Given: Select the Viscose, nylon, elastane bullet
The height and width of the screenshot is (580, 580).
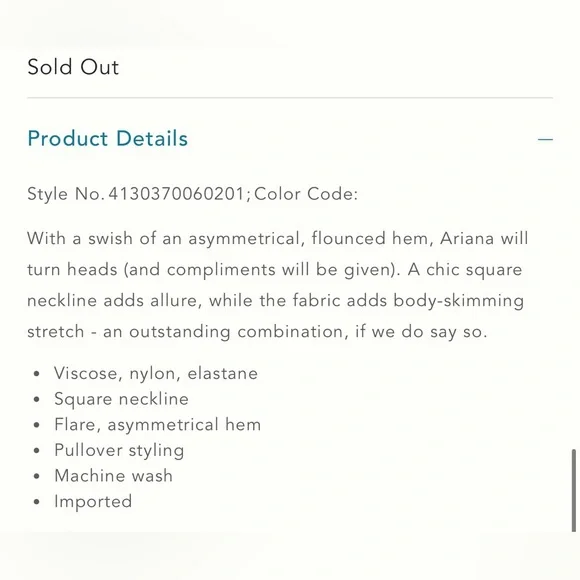Looking at the screenshot, I should point(156,373).
